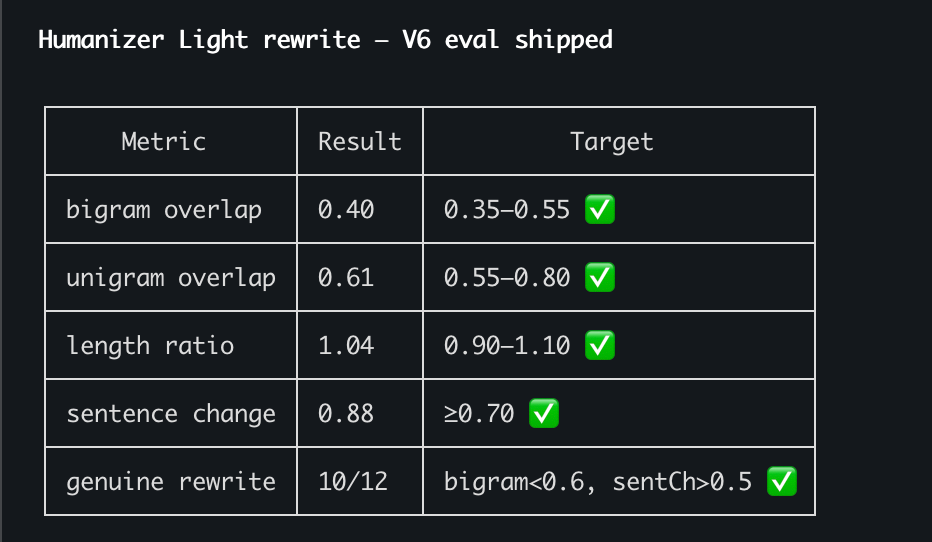Select the unigram overlap metric cell
The image size is (932, 542).
171,277
